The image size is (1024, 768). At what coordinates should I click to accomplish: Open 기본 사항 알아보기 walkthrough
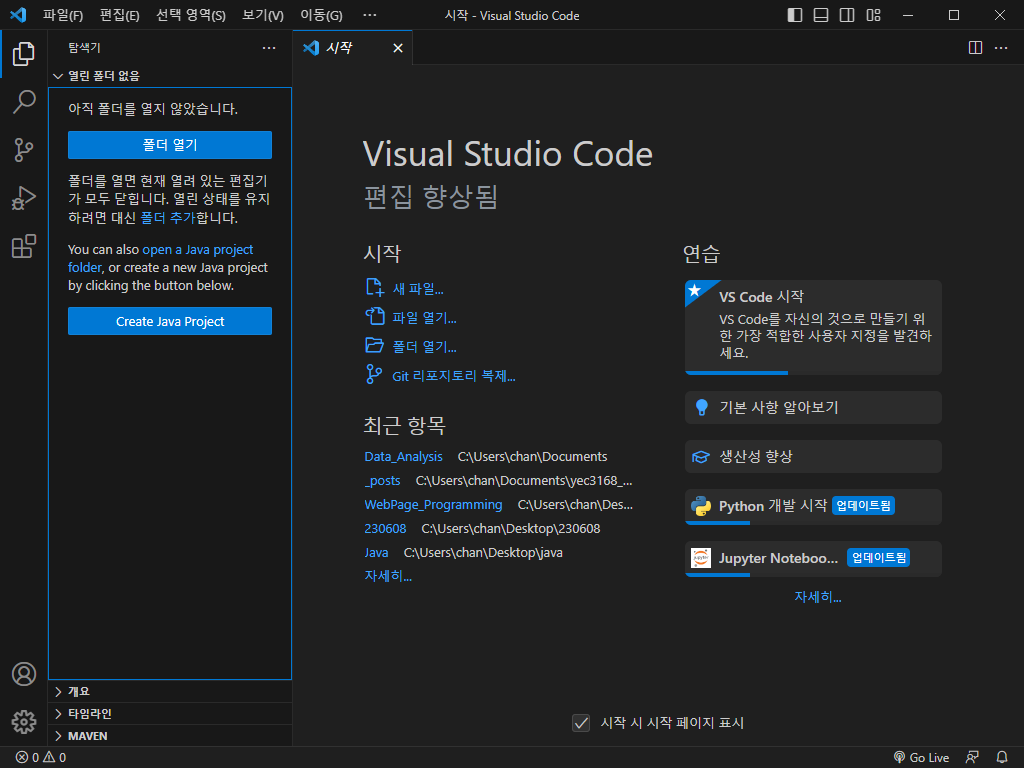[x=813, y=408]
